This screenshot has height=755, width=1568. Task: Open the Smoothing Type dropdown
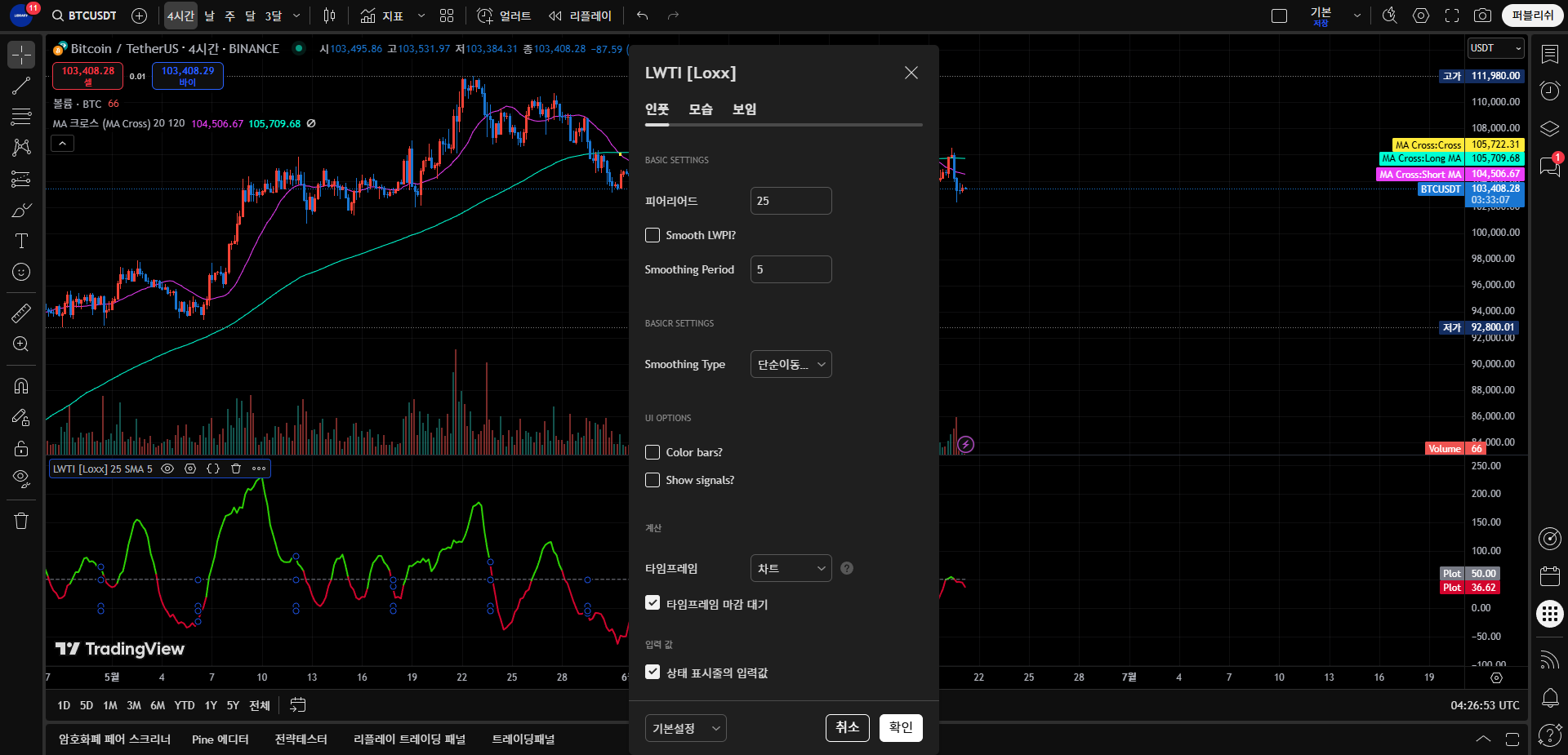click(x=791, y=364)
